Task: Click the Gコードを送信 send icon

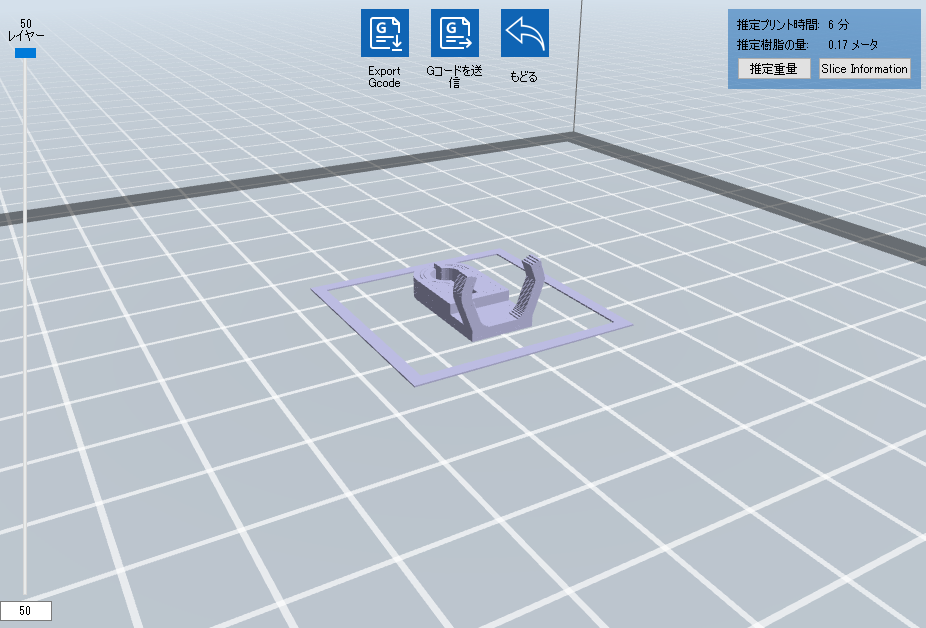Action: pyautogui.click(x=454, y=33)
